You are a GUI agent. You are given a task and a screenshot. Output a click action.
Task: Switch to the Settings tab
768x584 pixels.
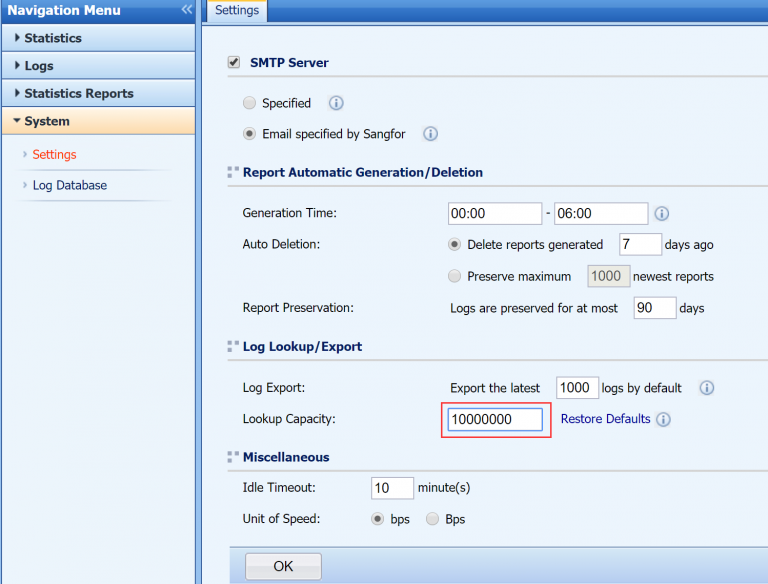(237, 11)
